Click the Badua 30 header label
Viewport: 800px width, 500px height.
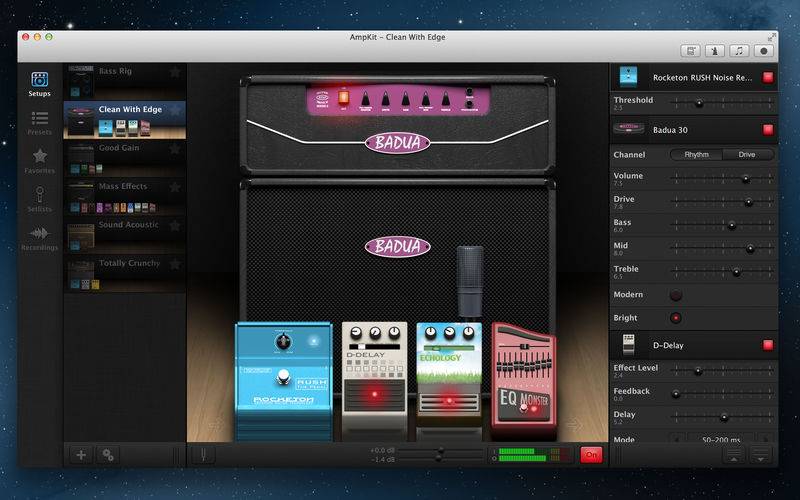[670, 130]
